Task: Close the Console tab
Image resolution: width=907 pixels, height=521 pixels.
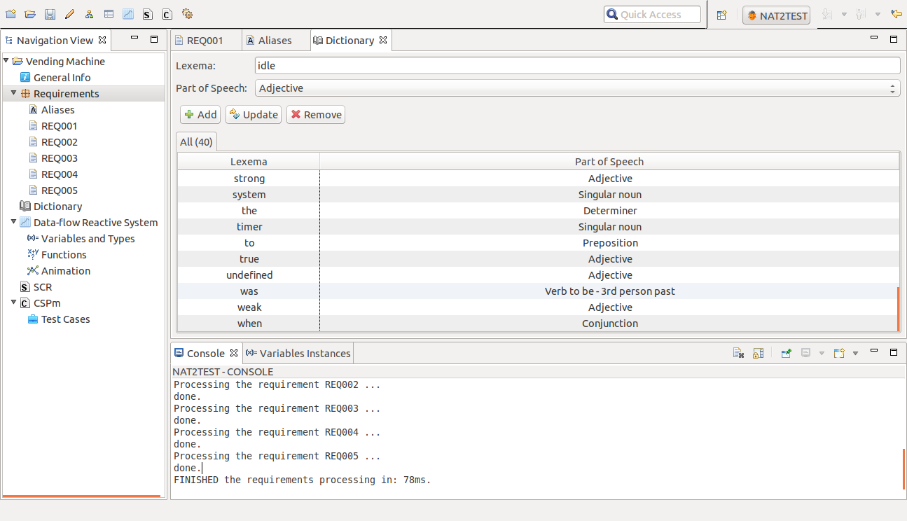Action: tap(234, 353)
